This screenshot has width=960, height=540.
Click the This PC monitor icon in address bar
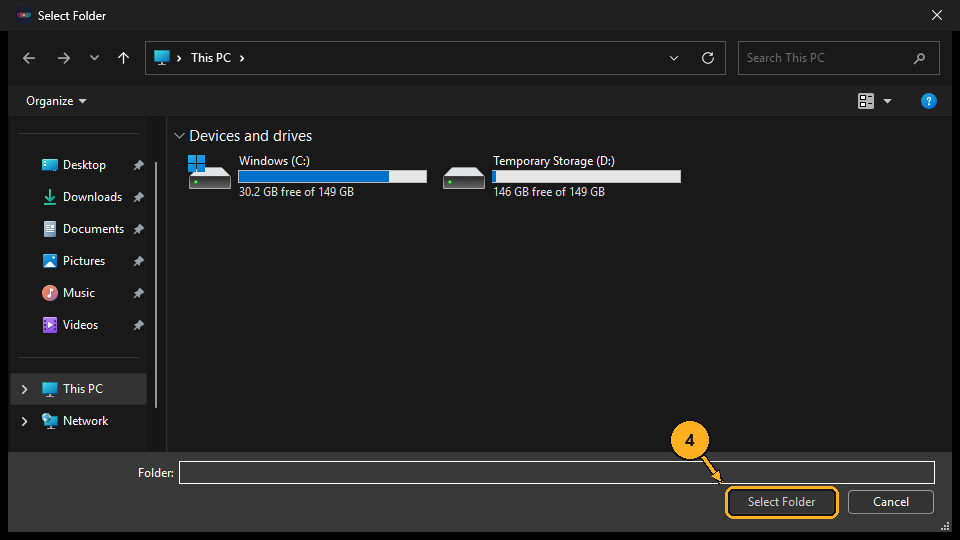pos(162,58)
